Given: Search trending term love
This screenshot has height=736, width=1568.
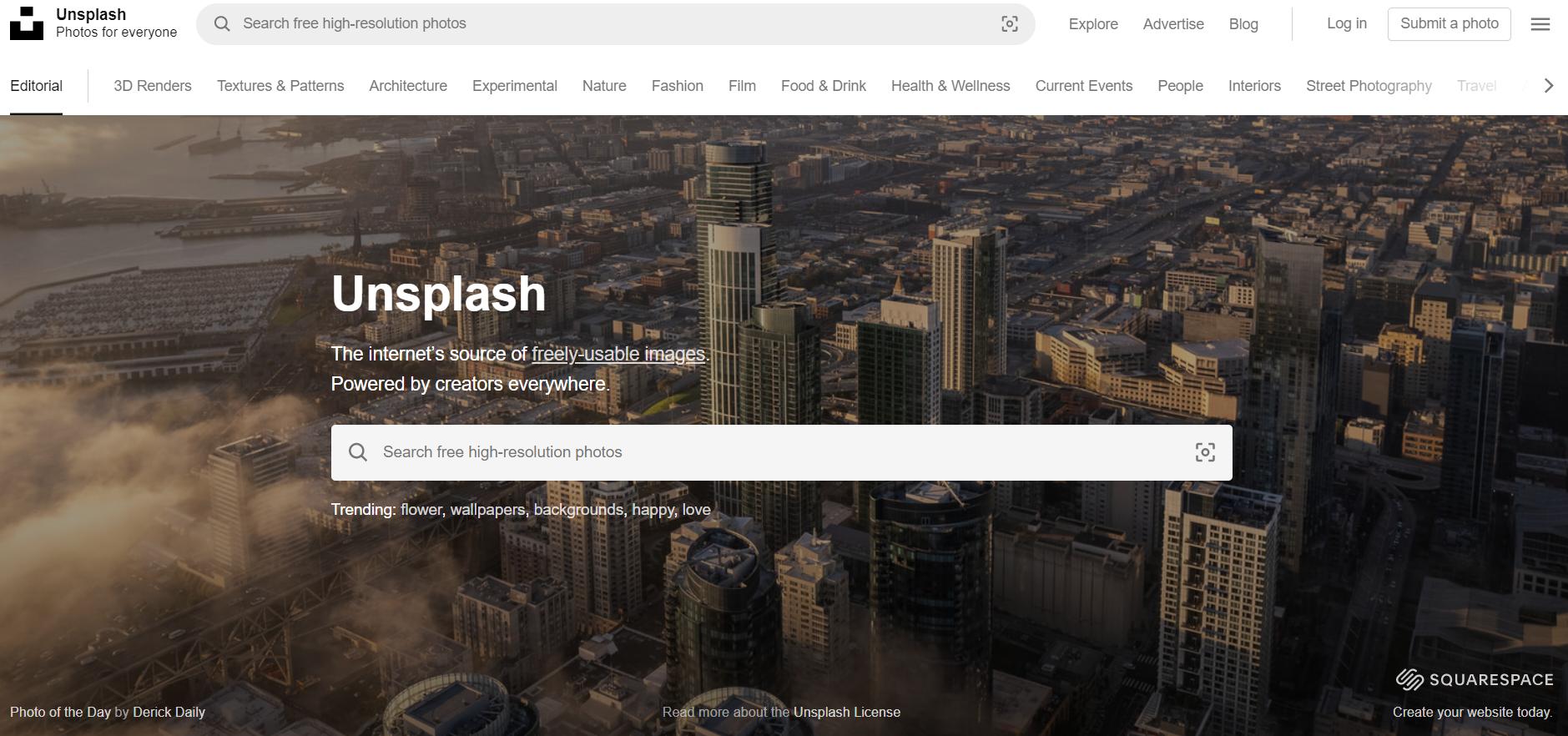Looking at the screenshot, I should coord(697,510).
